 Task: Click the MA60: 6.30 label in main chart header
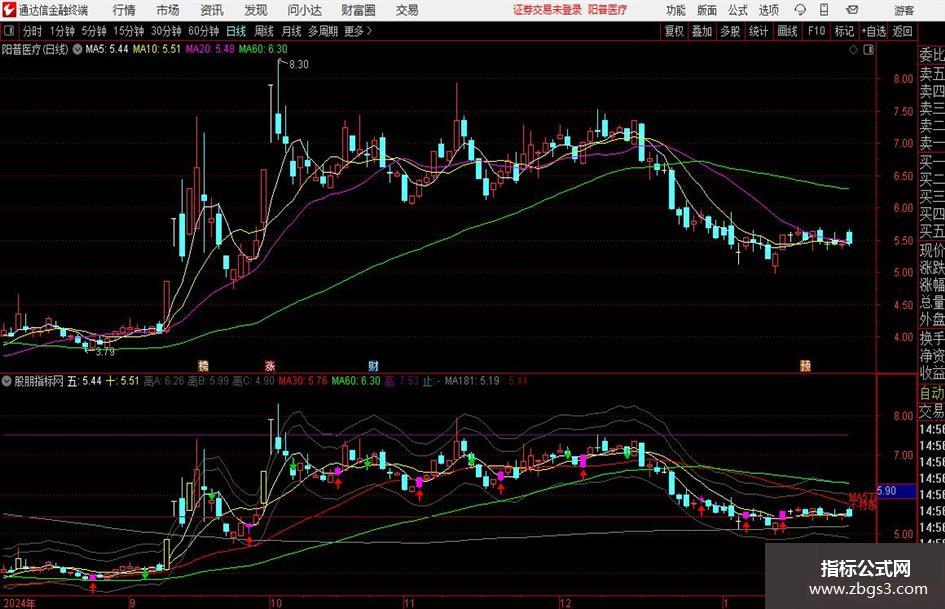click(x=263, y=49)
